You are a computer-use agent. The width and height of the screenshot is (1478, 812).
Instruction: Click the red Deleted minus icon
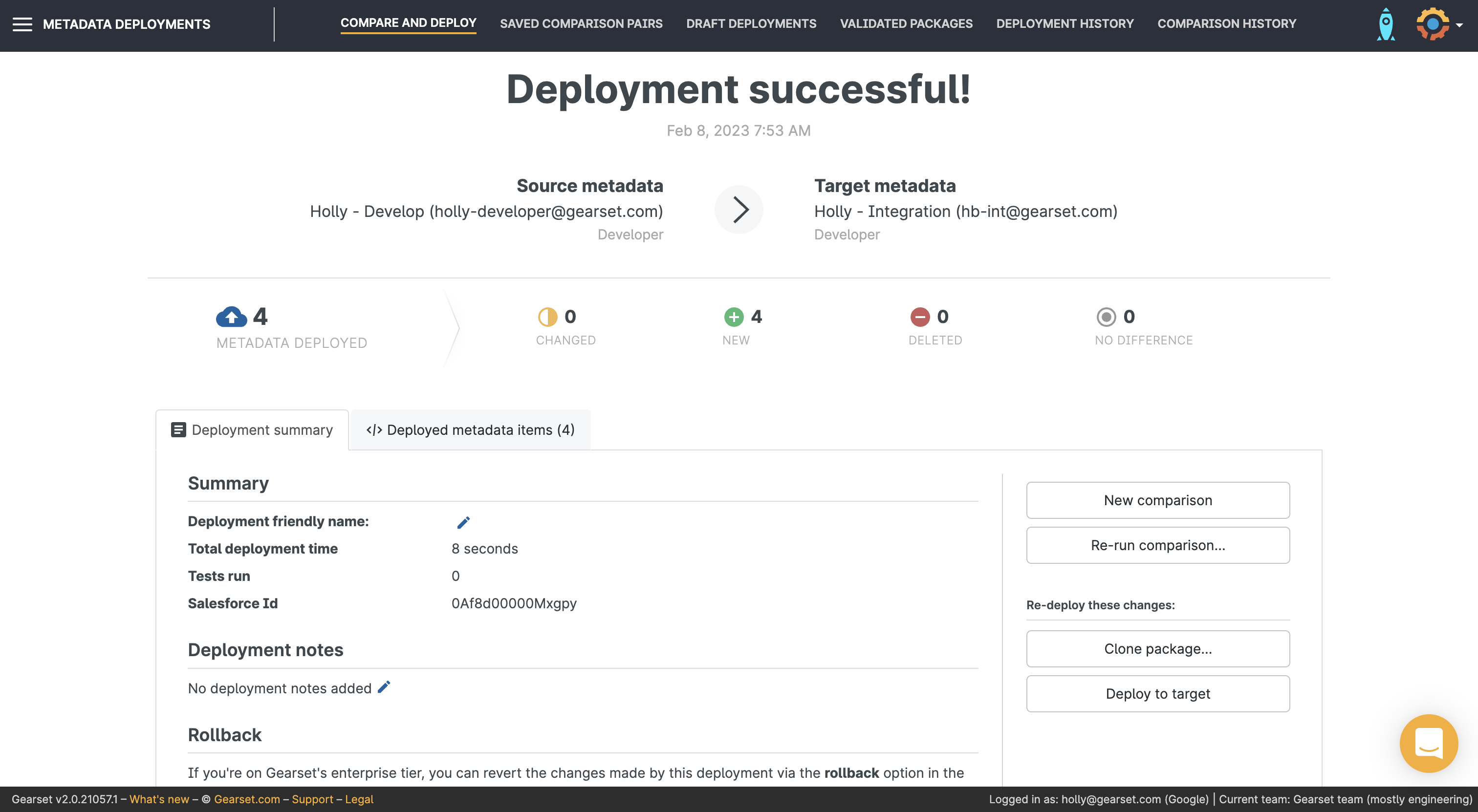920,317
